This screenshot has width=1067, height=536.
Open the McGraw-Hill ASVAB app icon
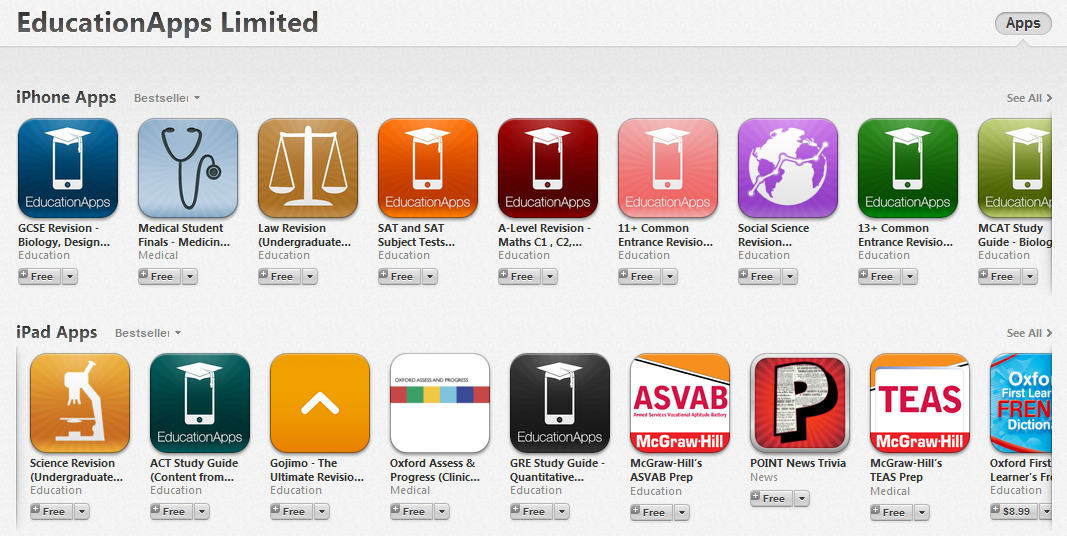pyautogui.click(x=680, y=403)
